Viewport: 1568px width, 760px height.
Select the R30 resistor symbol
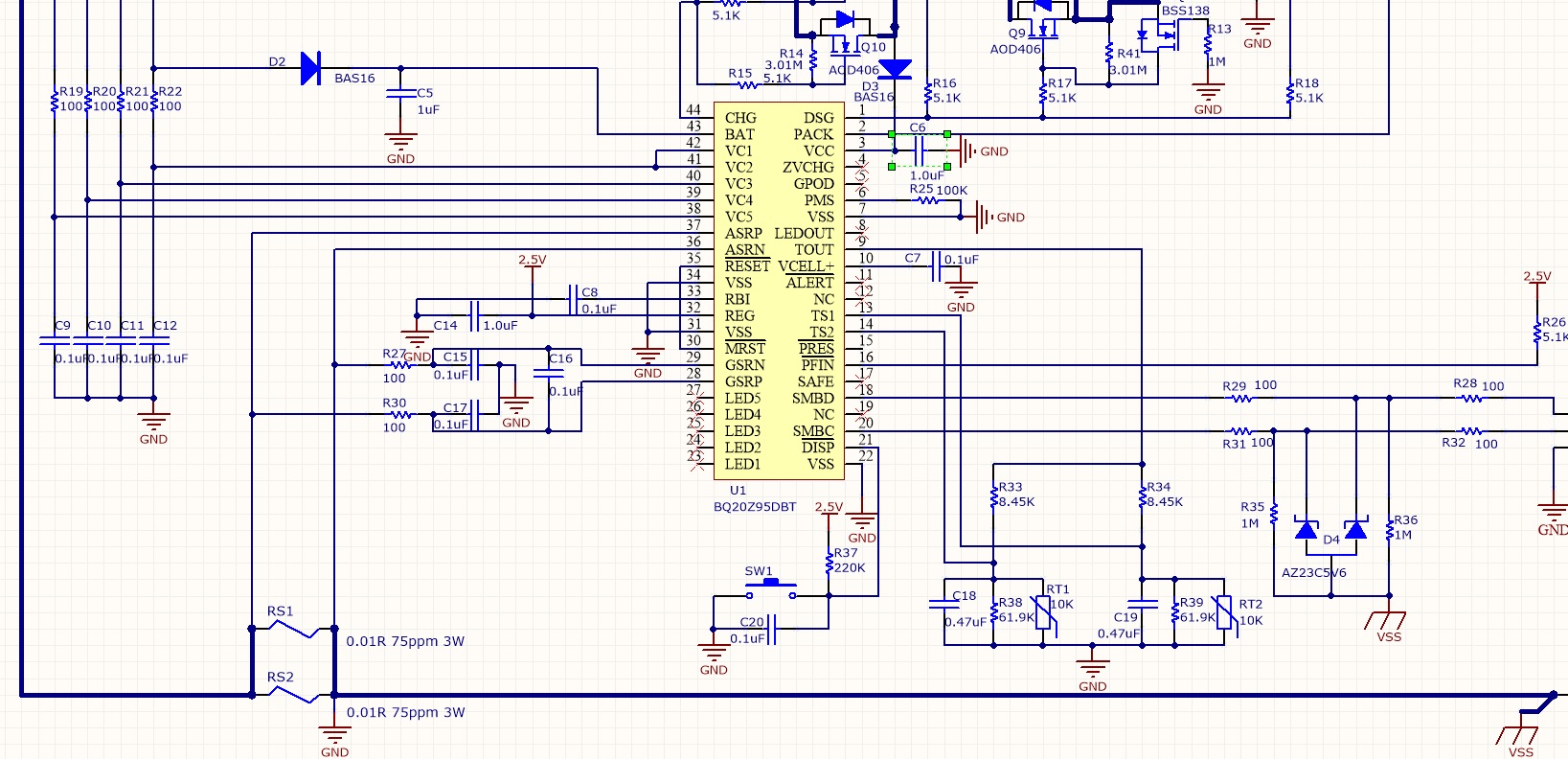401,415
